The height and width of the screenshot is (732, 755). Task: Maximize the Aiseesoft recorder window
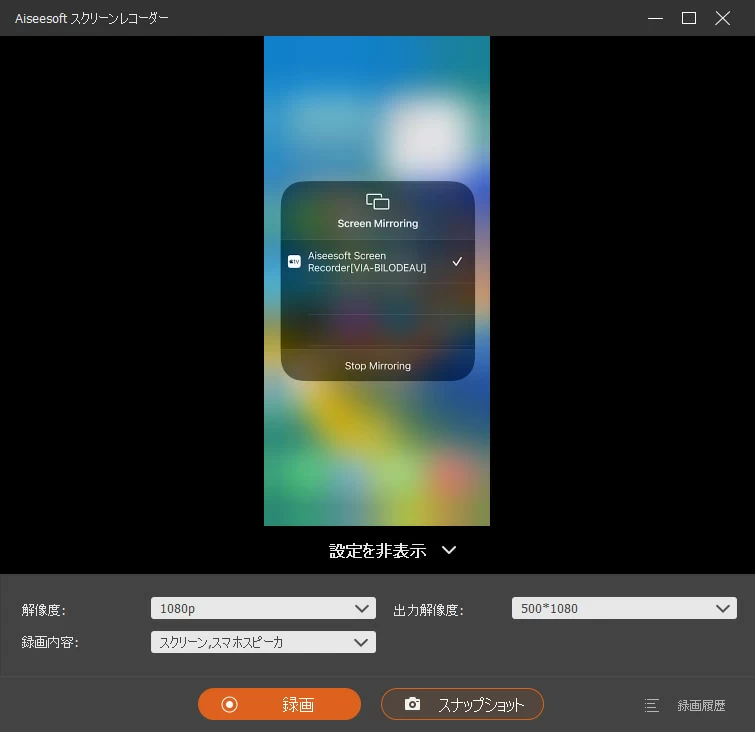tap(689, 18)
